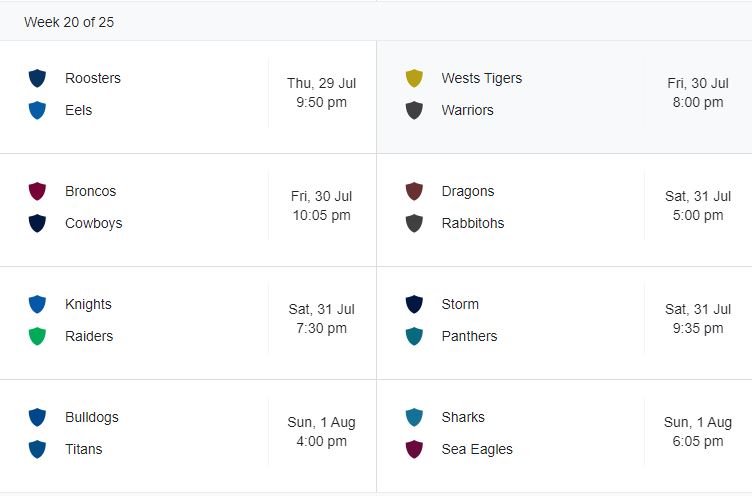The width and height of the screenshot is (752, 496).
Task: Click the Broncos maroon shield icon
Action: (x=38, y=191)
